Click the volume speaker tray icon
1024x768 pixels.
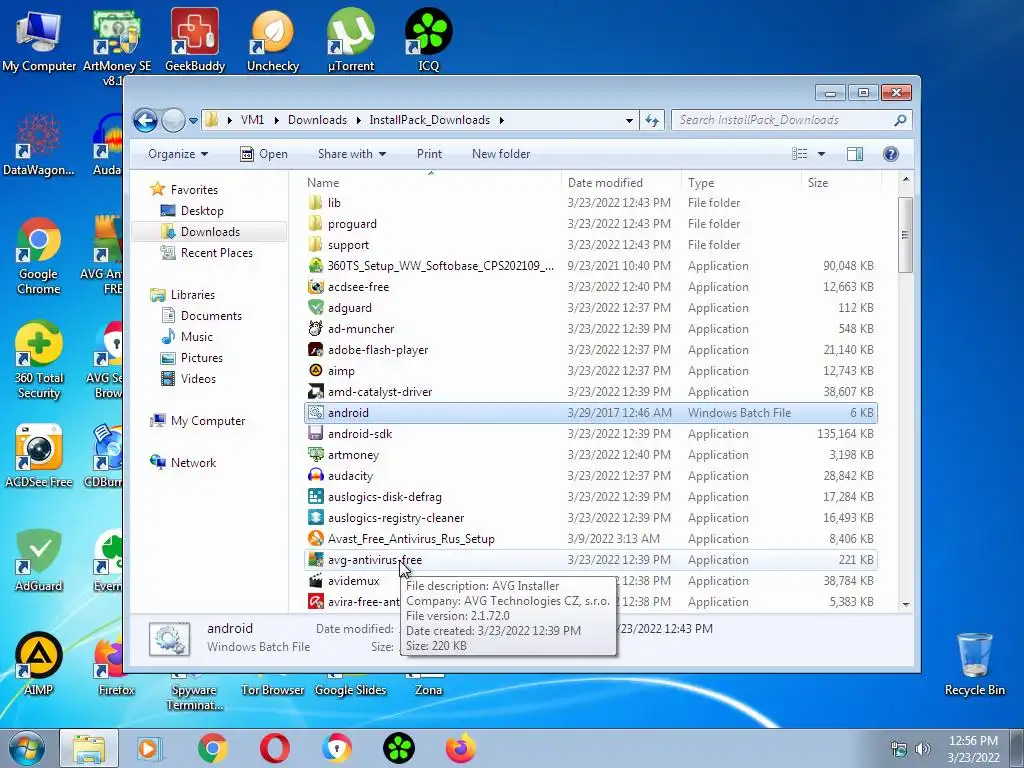(923, 749)
